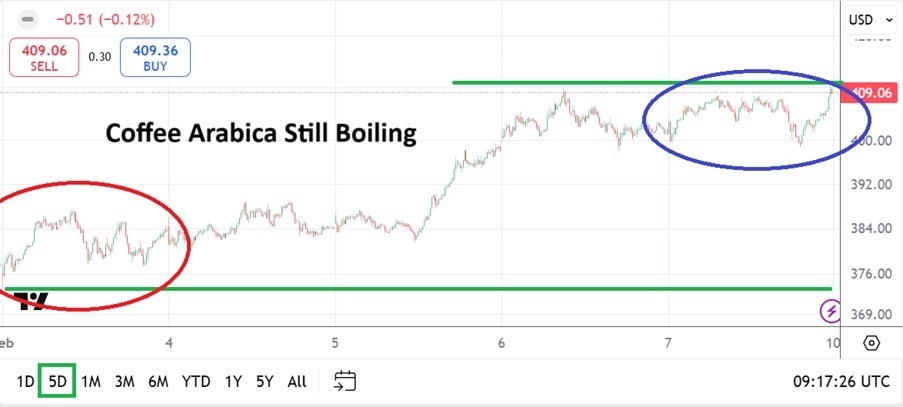Open chart settings hexagon icon
Screen dimensions: 903x407
tap(870, 343)
